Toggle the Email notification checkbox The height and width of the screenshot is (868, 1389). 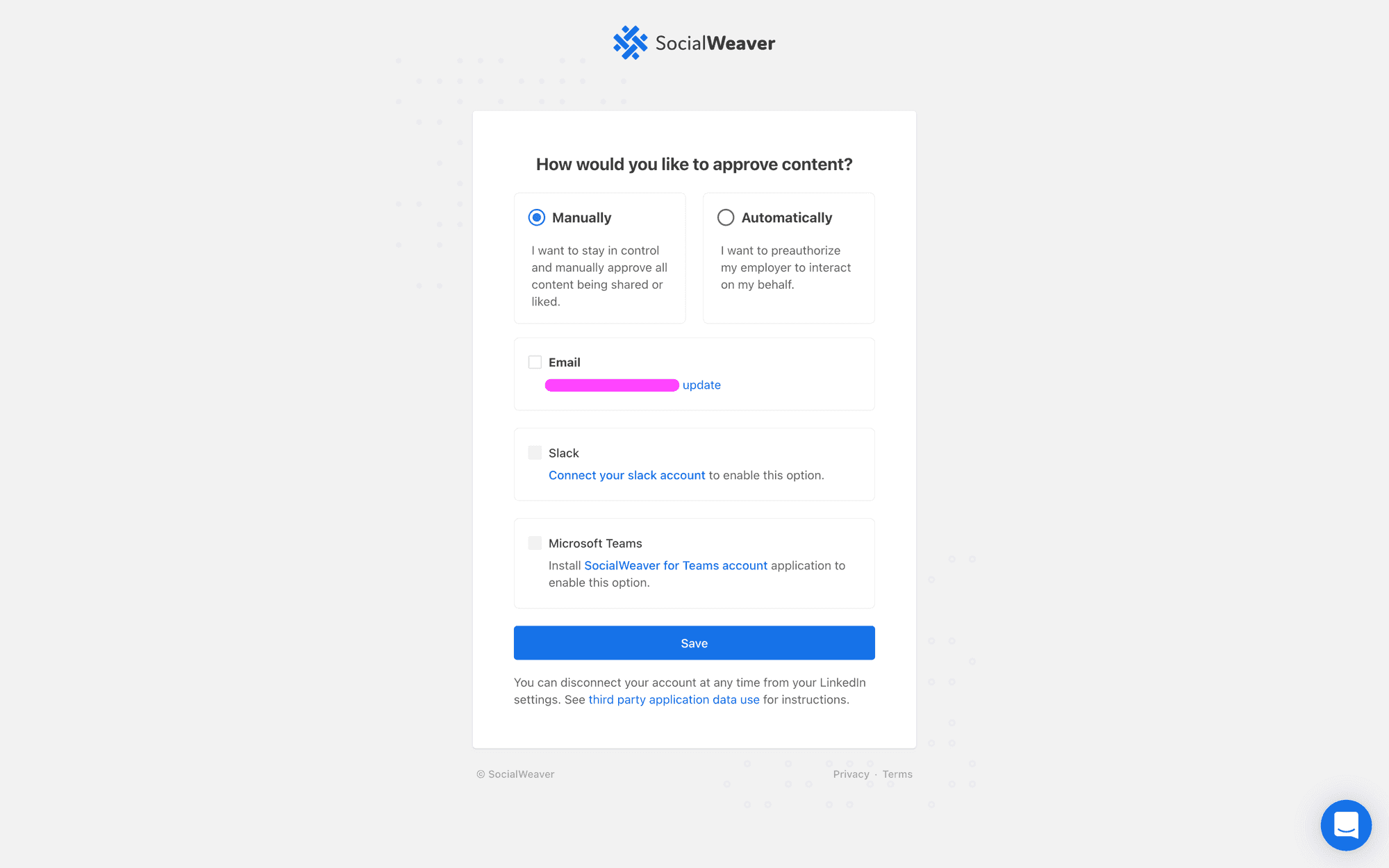pyautogui.click(x=535, y=362)
